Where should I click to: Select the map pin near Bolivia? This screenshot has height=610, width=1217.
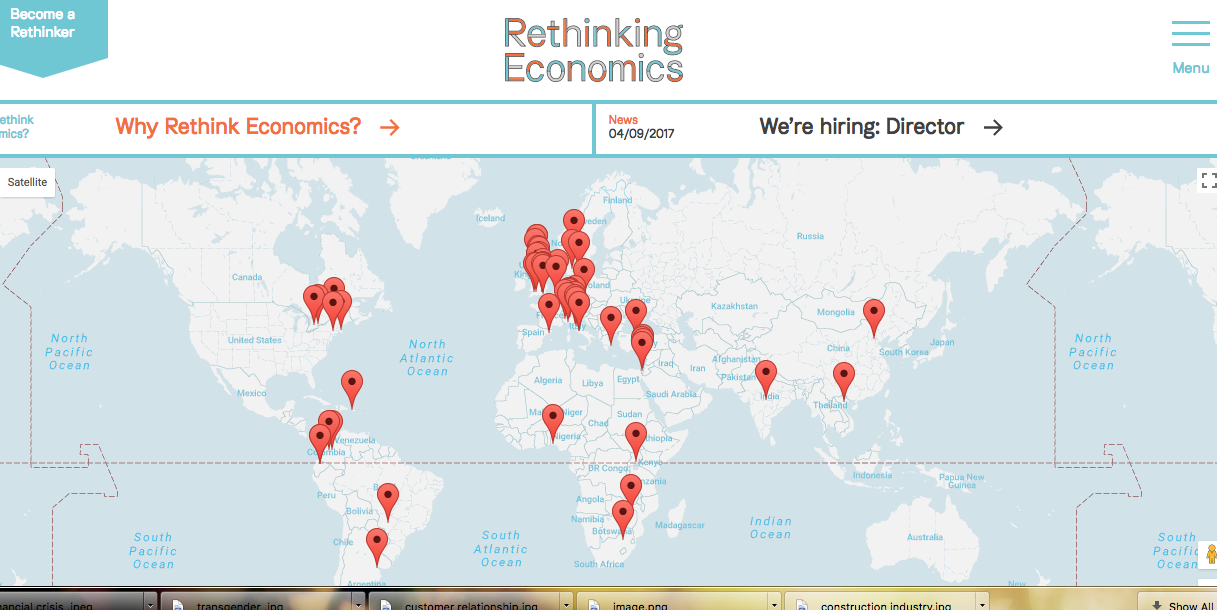click(x=387, y=501)
